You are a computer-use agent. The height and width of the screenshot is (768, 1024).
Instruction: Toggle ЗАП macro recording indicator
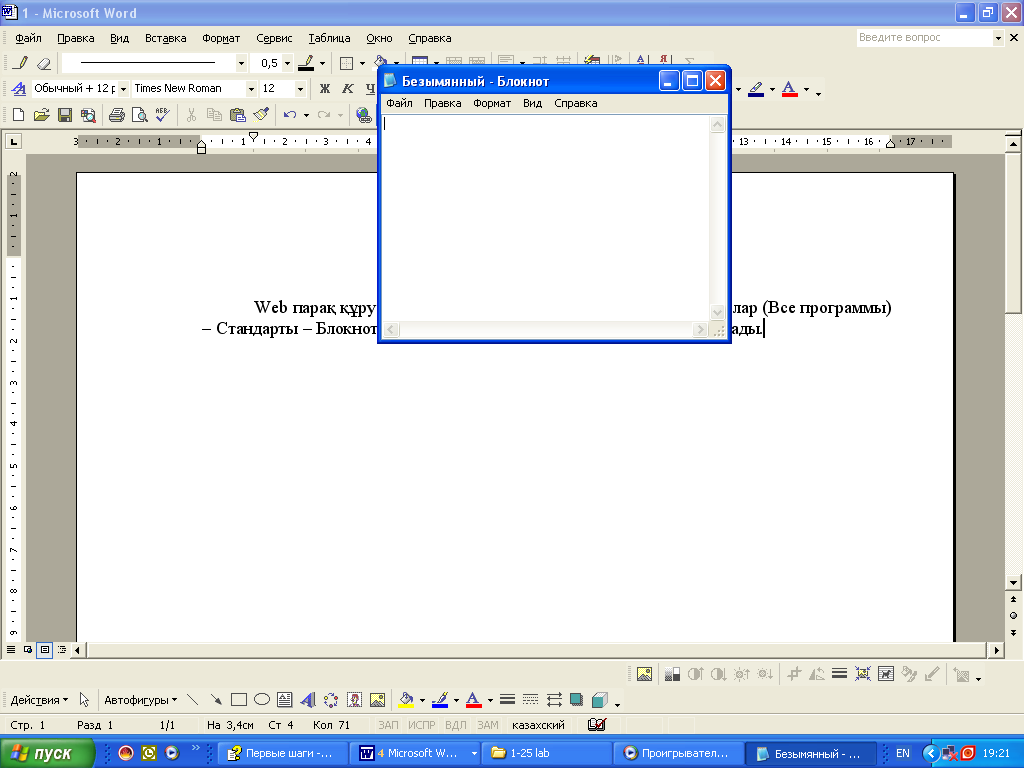(388, 725)
